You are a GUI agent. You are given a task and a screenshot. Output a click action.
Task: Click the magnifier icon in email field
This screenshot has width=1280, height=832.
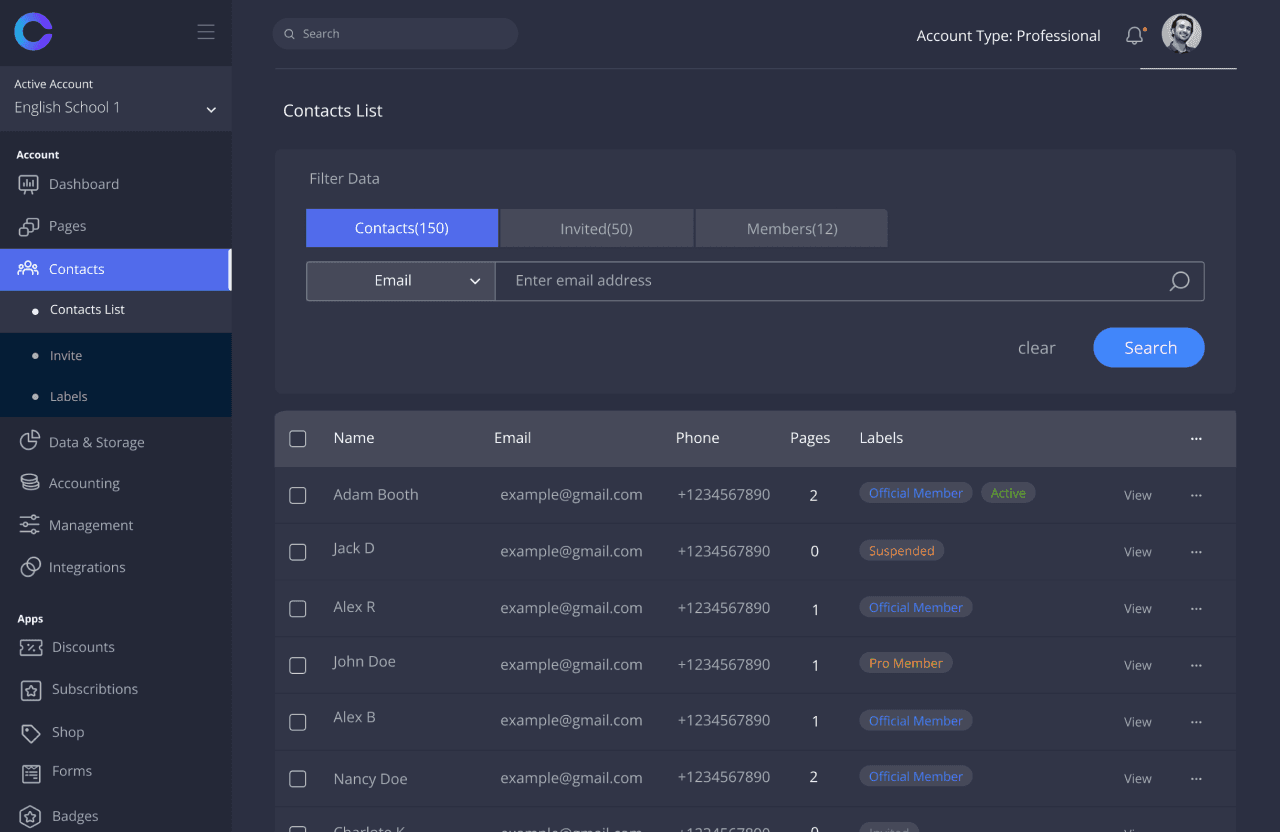(1179, 281)
